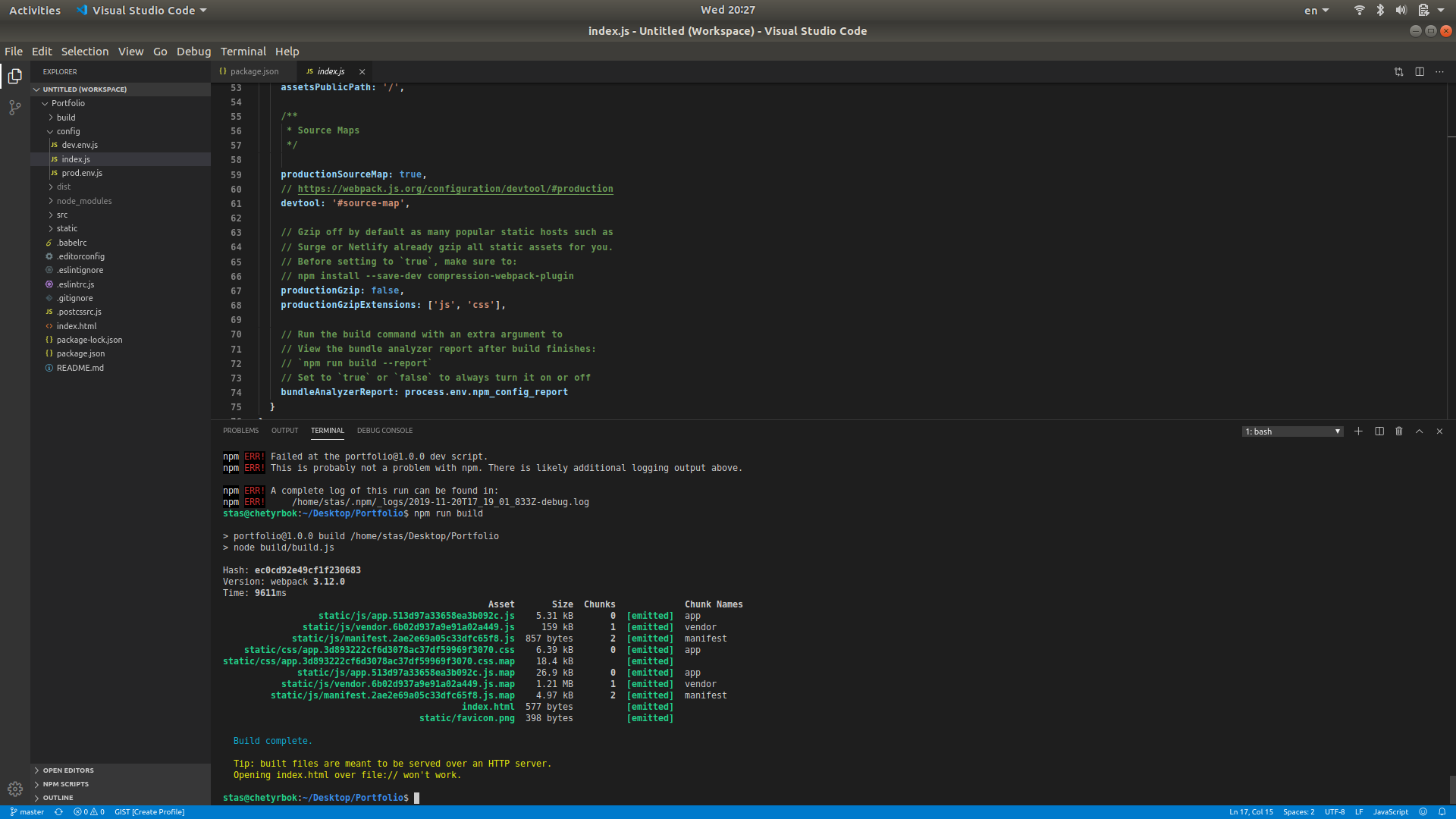This screenshot has height=819, width=1456.
Task: Split the editor to the right
Action: click(1420, 72)
